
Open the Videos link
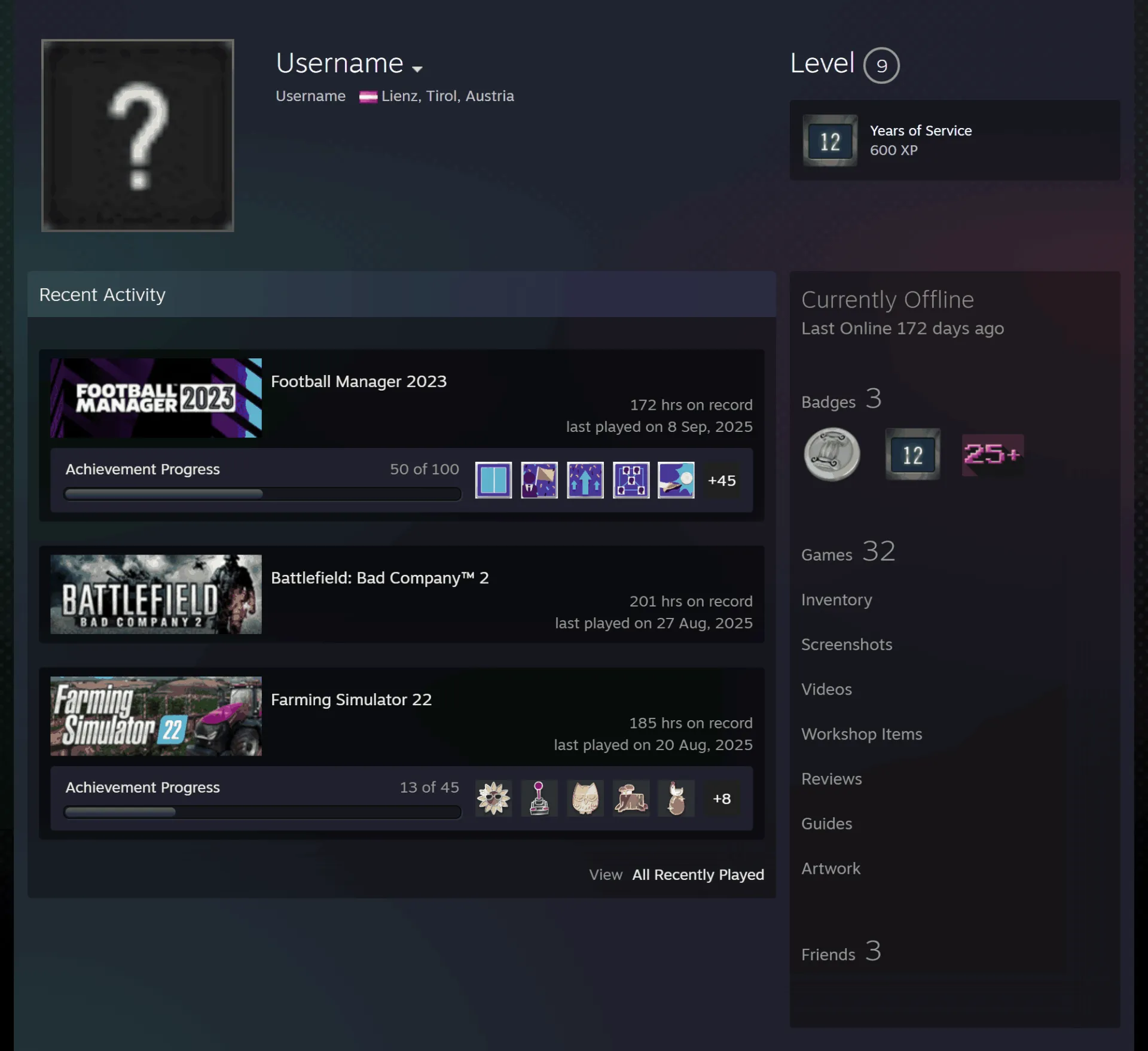pyautogui.click(x=826, y=689)
